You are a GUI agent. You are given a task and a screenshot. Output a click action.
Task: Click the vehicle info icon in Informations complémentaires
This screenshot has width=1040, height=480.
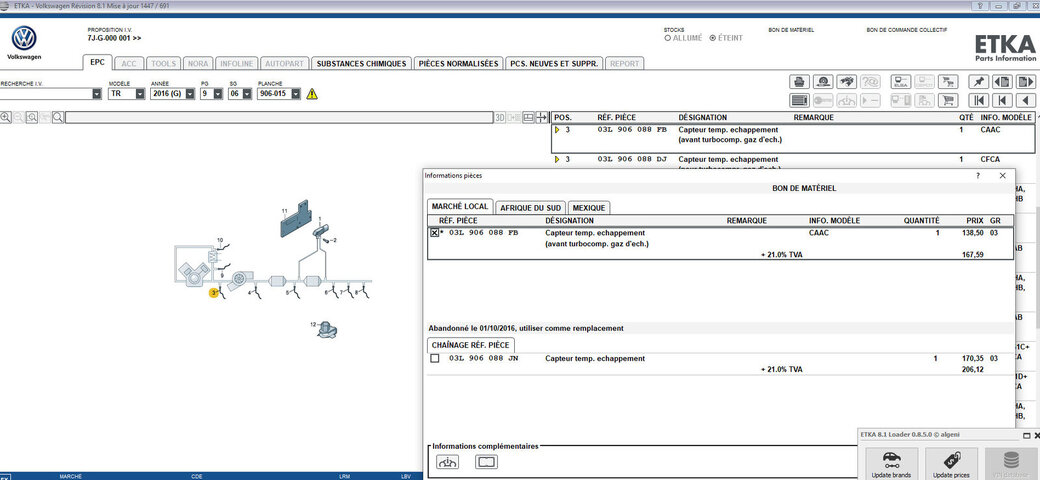[x=449, y=462]
